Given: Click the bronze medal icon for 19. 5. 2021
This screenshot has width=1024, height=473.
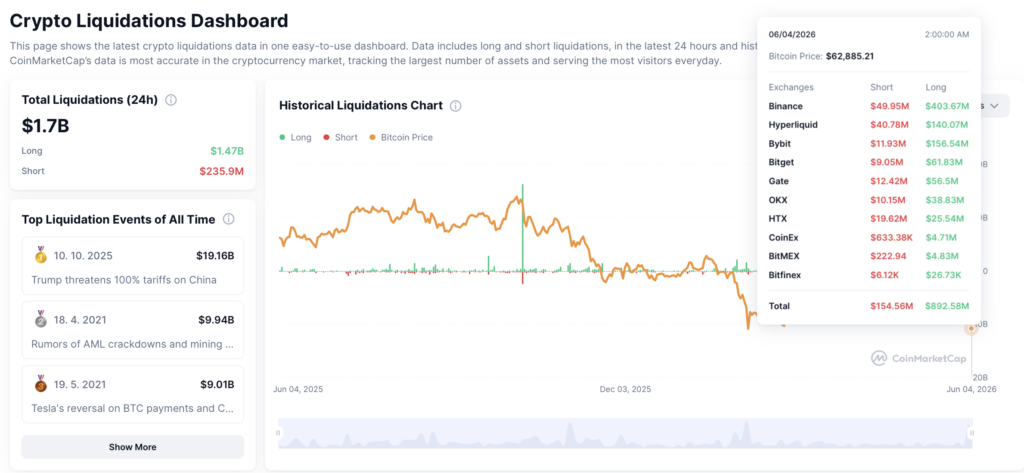Looking at the screenshot, I should 40,384.
